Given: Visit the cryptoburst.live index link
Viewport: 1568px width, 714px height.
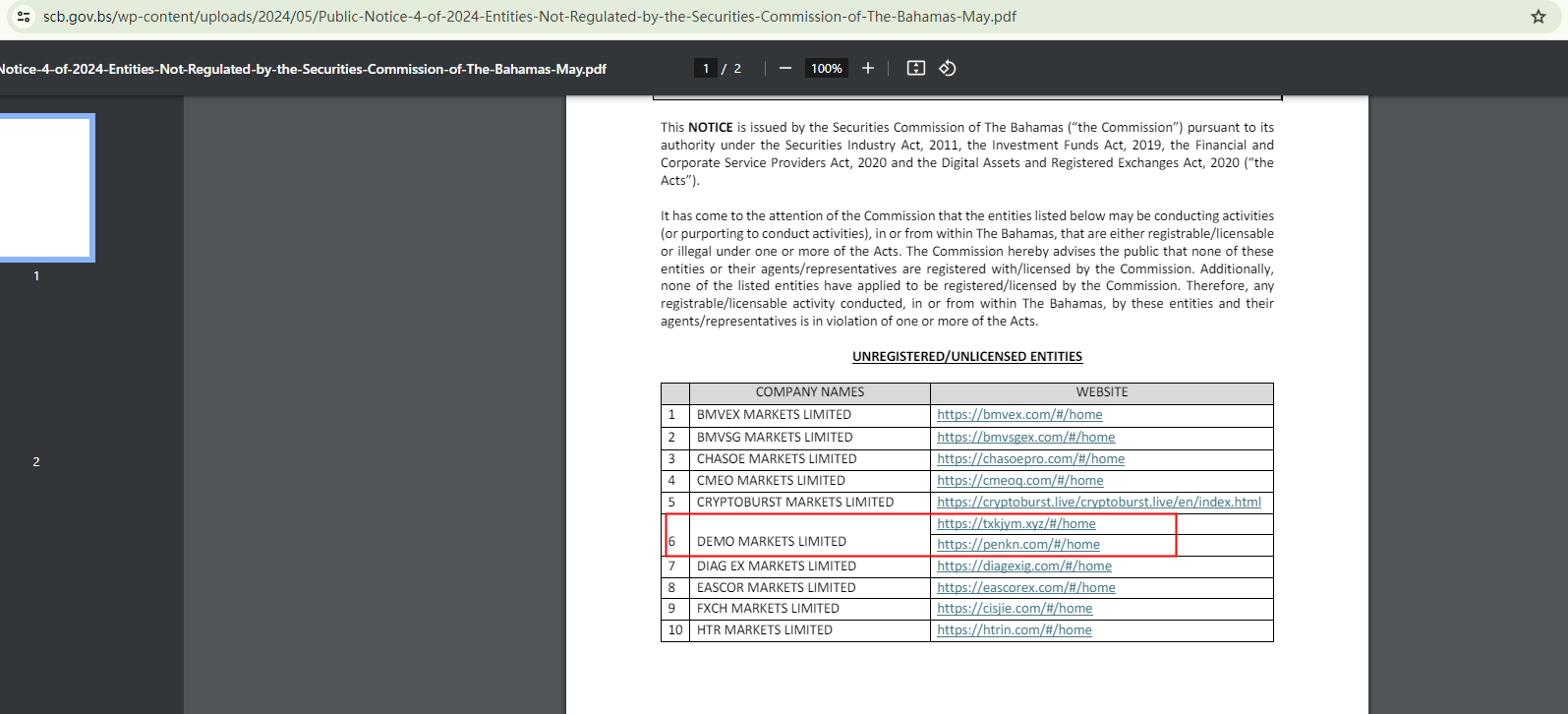Looking at the screenshot, I should point(1098,503).
